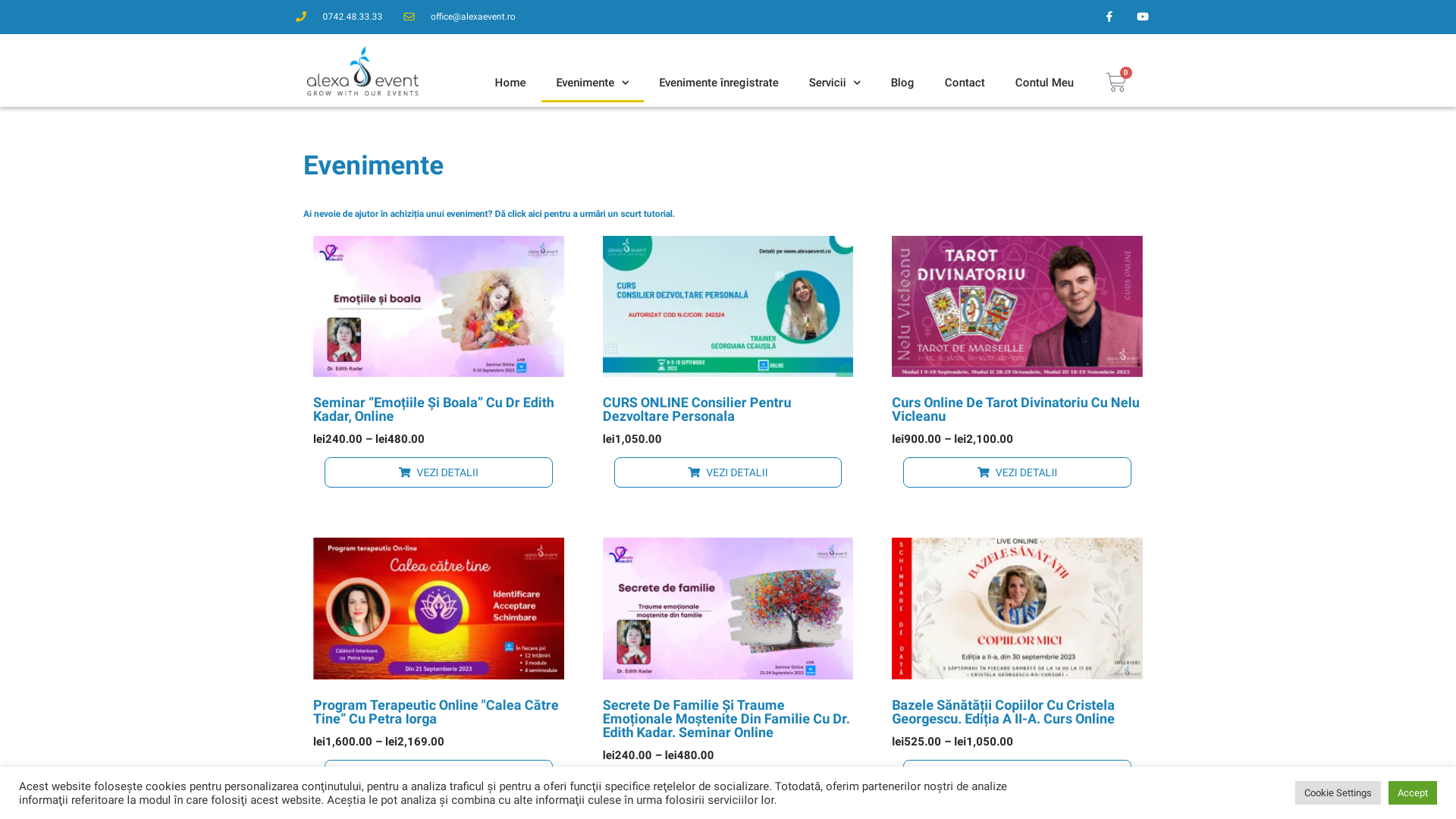Open the YouTube channel icon
The height and width of the screenshot is (819, 1456).
(x=1142, y=17)
